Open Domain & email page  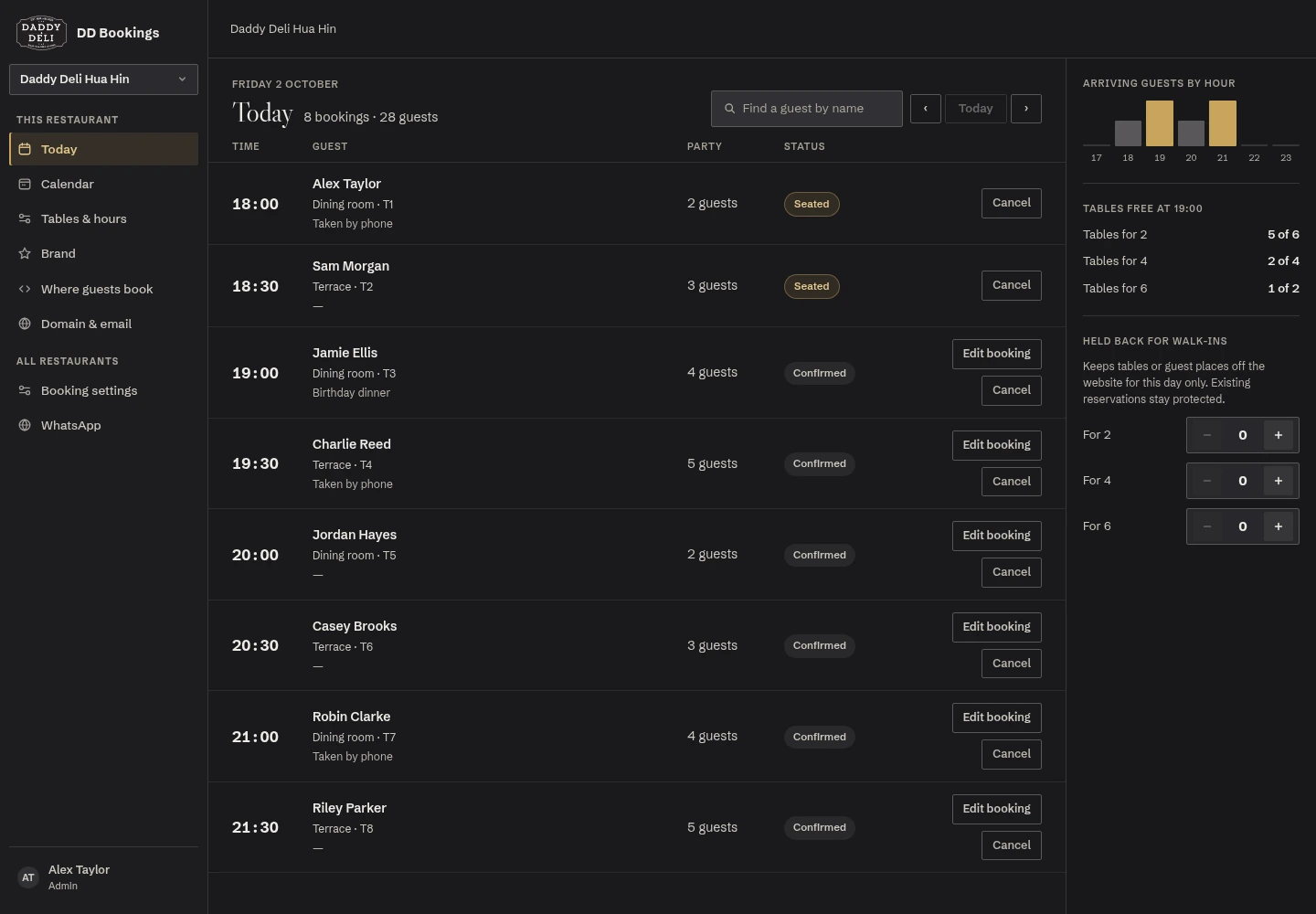click(x=103, y=324)
